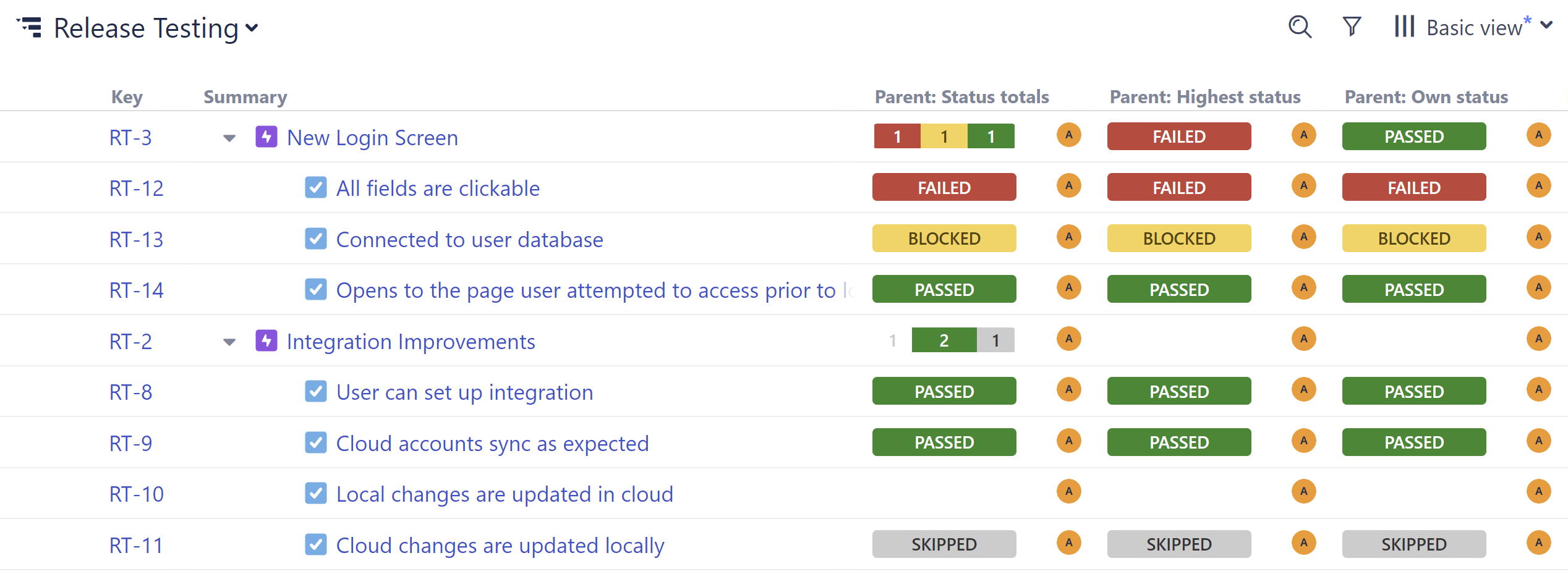Open the Cloud changes are updated locally link
Image resolution: width=1568 pixels, height=574 pixels.
[500, 546]
